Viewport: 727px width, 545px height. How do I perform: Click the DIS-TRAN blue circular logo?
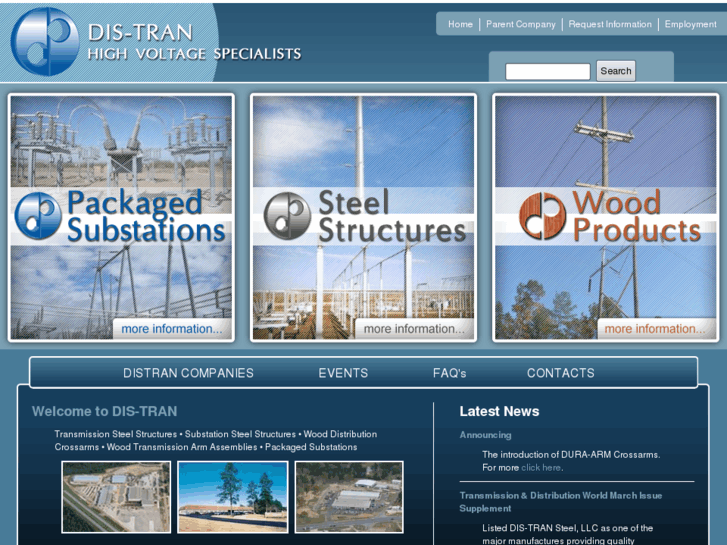45,42
